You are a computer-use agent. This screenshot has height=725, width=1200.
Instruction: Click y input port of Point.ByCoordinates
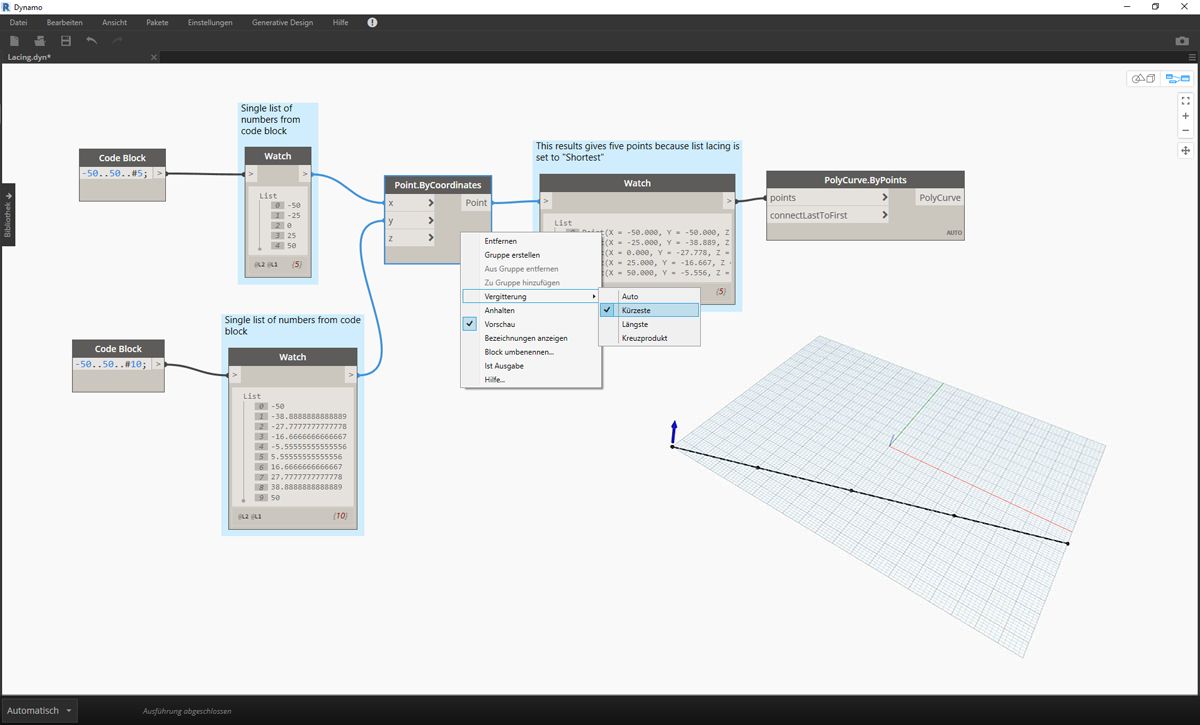[x=411, y=220]
